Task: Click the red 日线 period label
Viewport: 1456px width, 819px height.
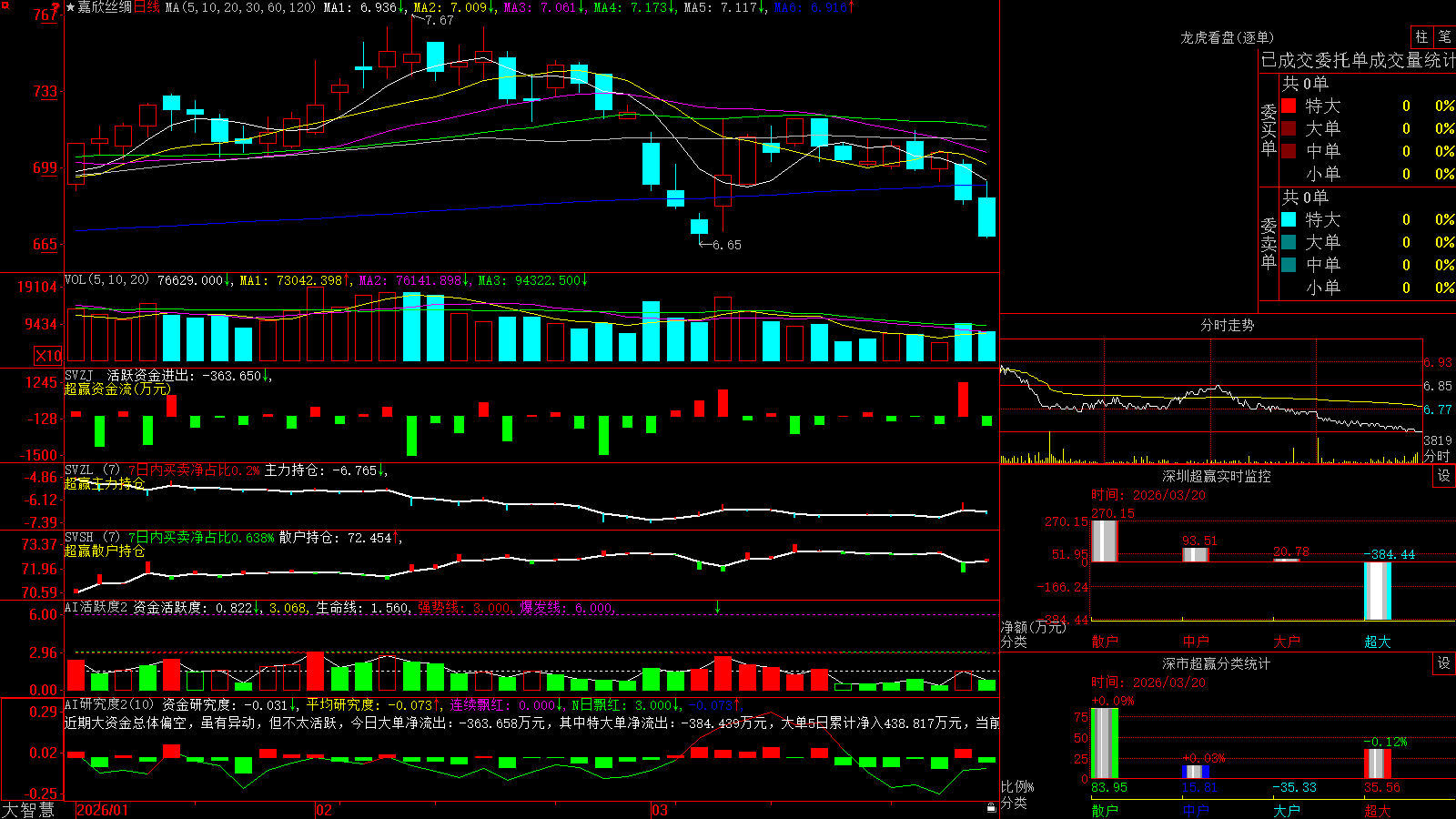Action: [x=147, y=7]
